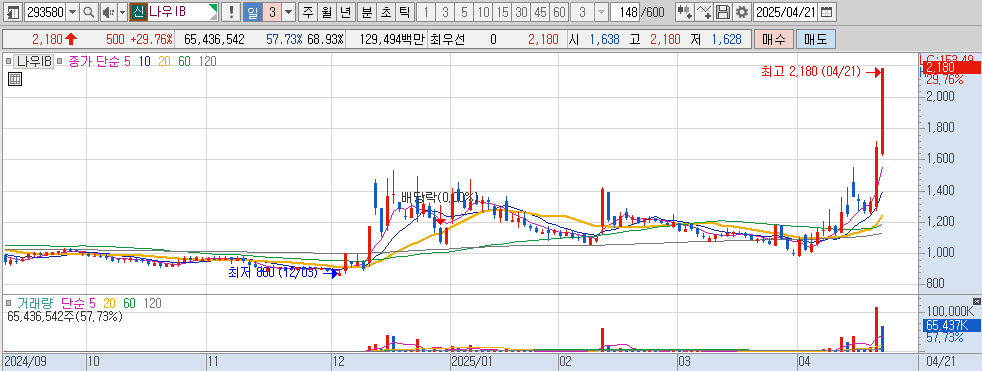Select the 30 interval button
Image resolution: width=982 pixels, height=371 pixels.
click(522, 11)
